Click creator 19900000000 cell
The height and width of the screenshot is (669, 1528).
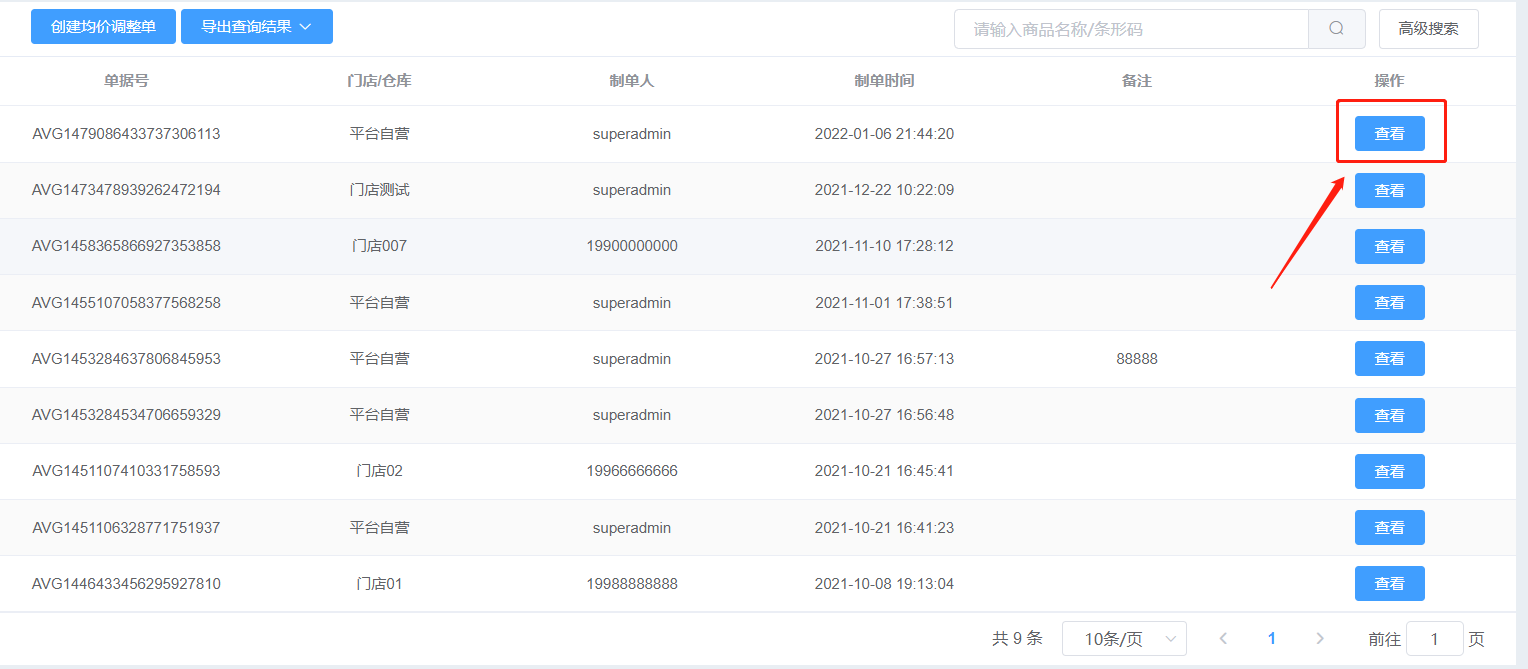point(632,246)
